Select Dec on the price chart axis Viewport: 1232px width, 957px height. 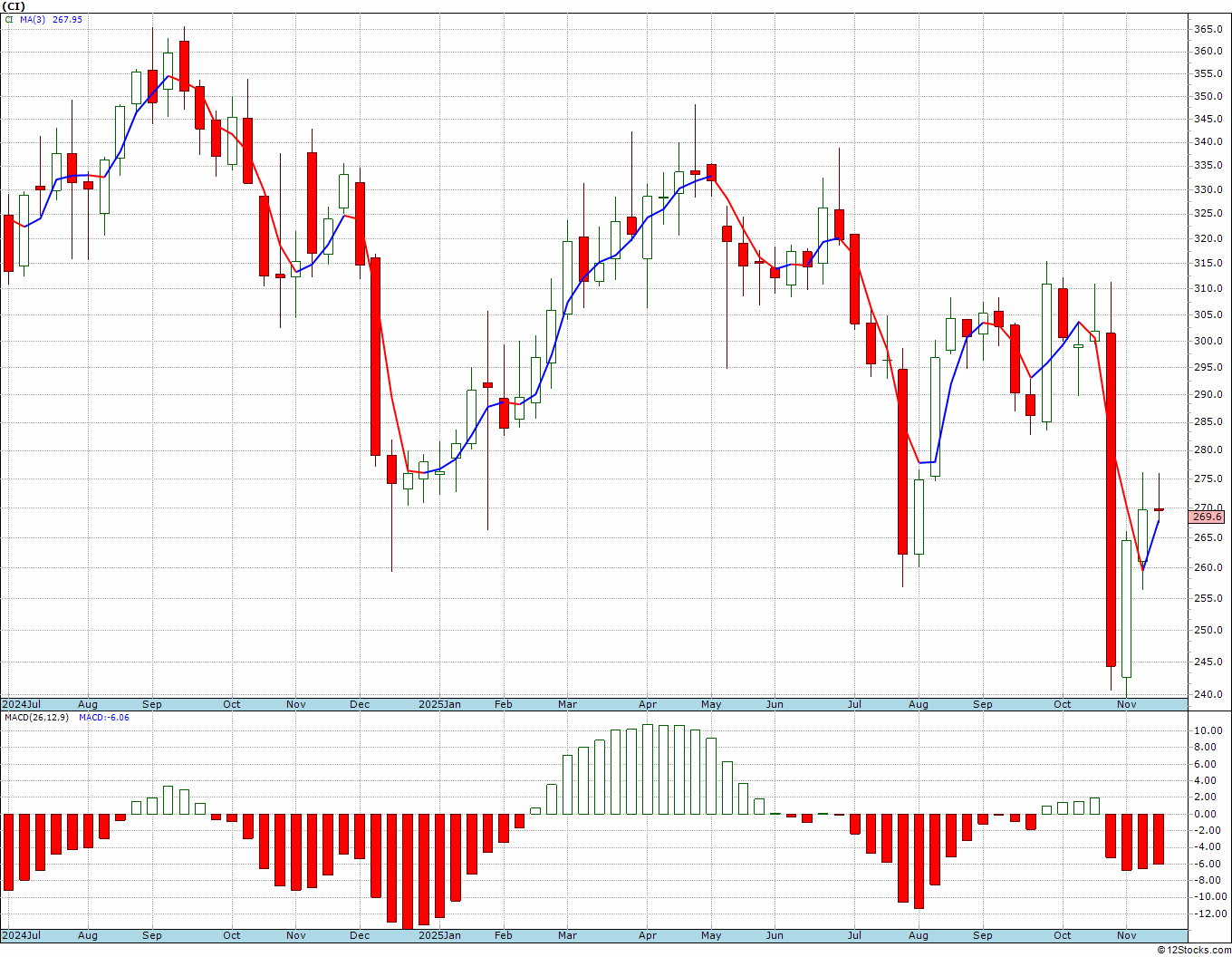point(360,704)
